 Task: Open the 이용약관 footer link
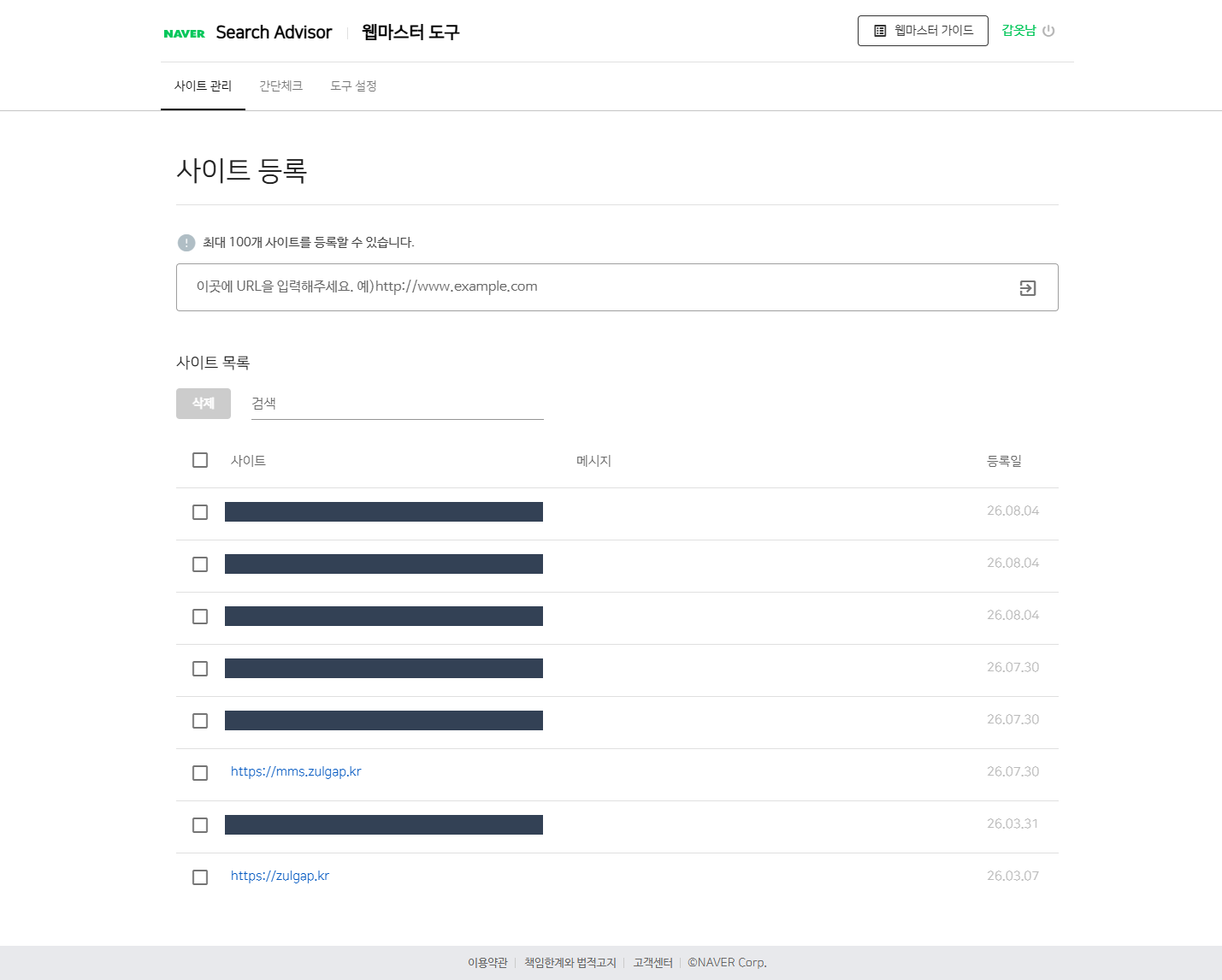(487, 963)
